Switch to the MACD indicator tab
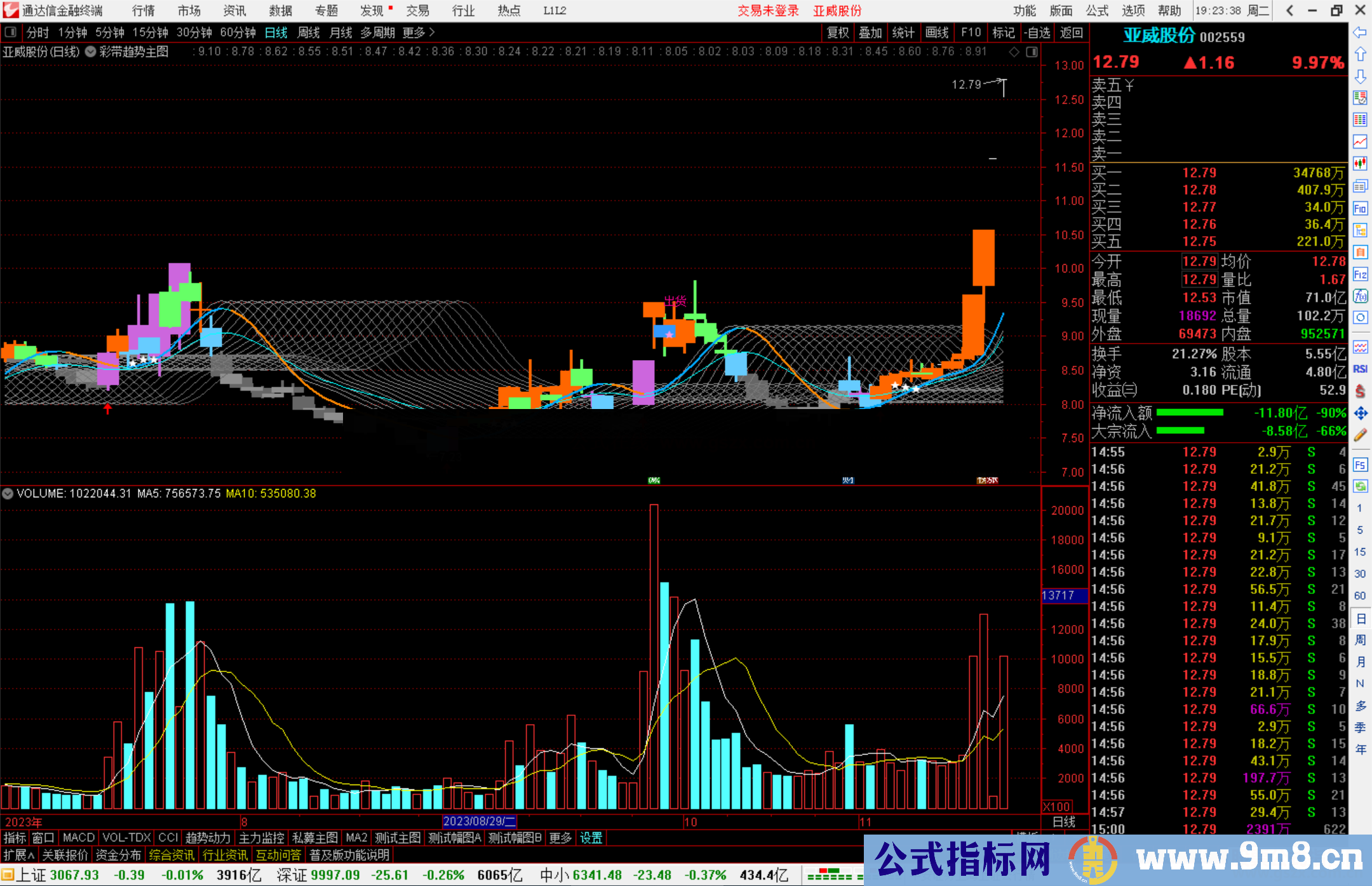 79,838
